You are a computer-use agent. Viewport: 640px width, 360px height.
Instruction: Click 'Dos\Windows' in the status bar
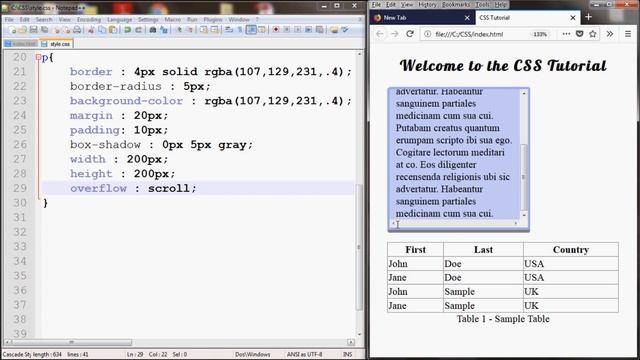point(253,354)
